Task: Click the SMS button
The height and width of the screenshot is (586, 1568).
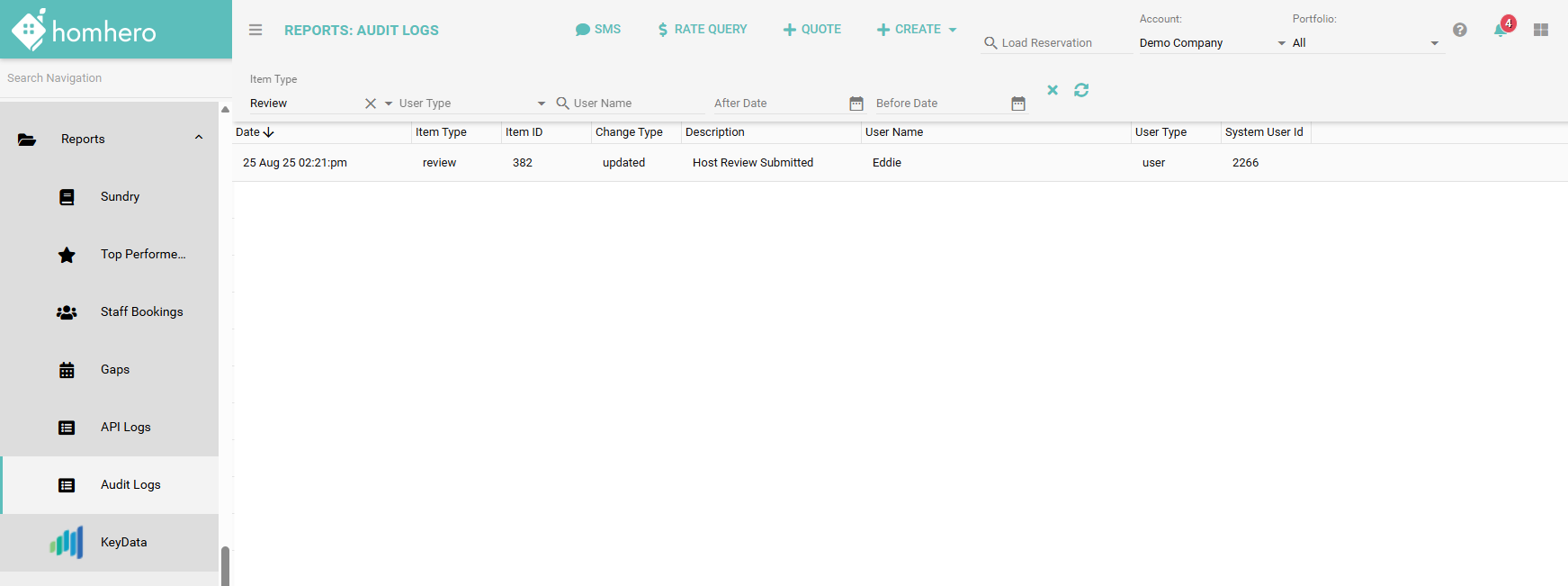Action: [598, 30]
